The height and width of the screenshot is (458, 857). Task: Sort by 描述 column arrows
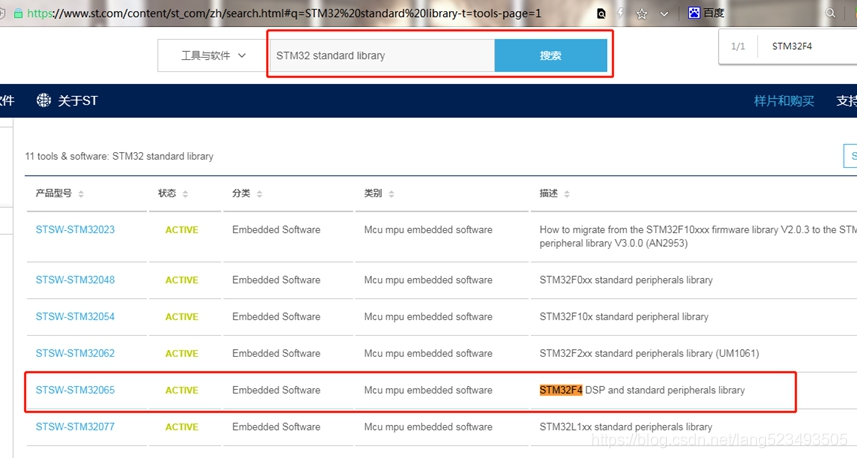[567, 193]
